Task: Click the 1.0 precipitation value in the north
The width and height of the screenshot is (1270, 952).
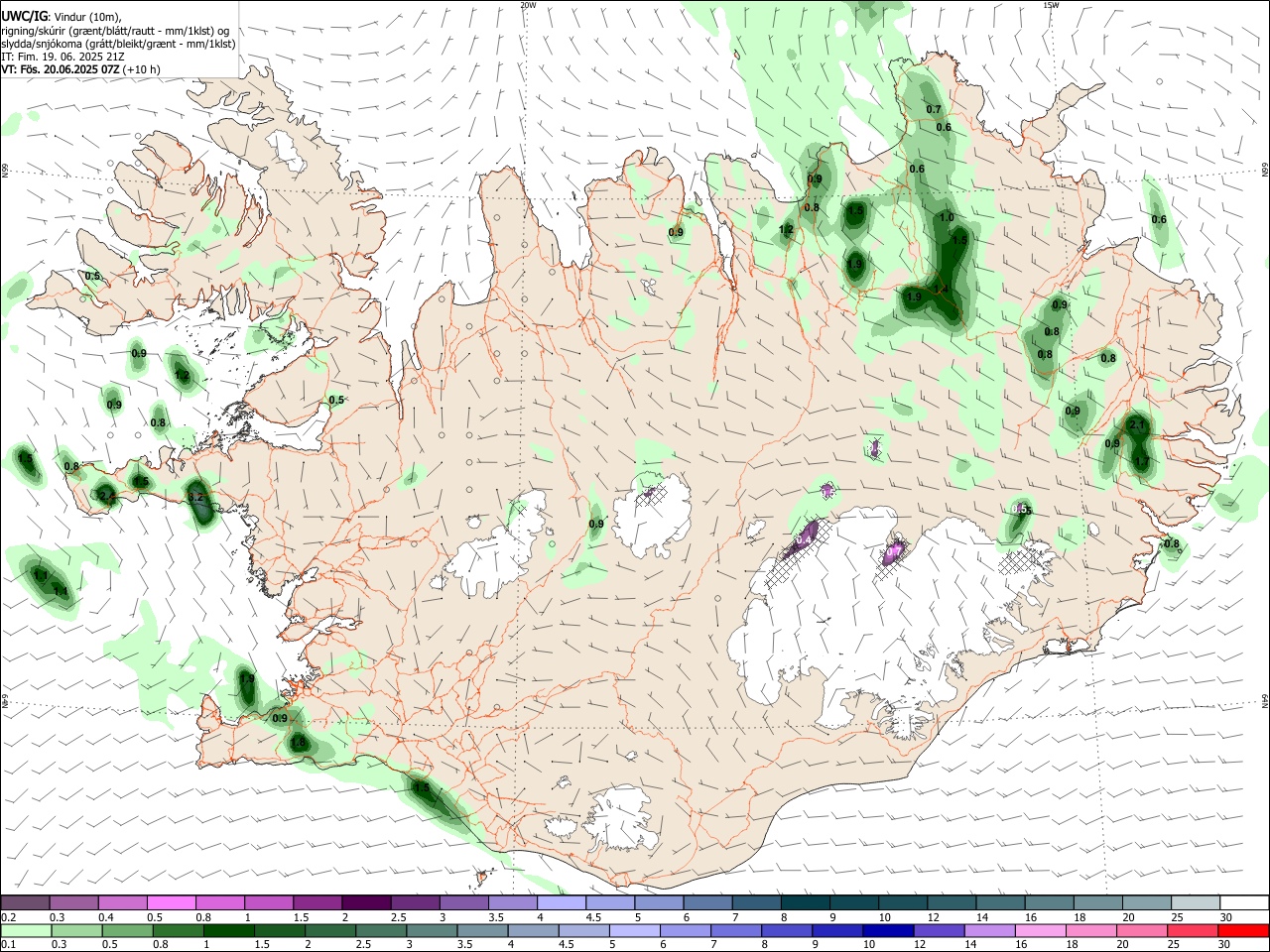Action: [947, 217]
